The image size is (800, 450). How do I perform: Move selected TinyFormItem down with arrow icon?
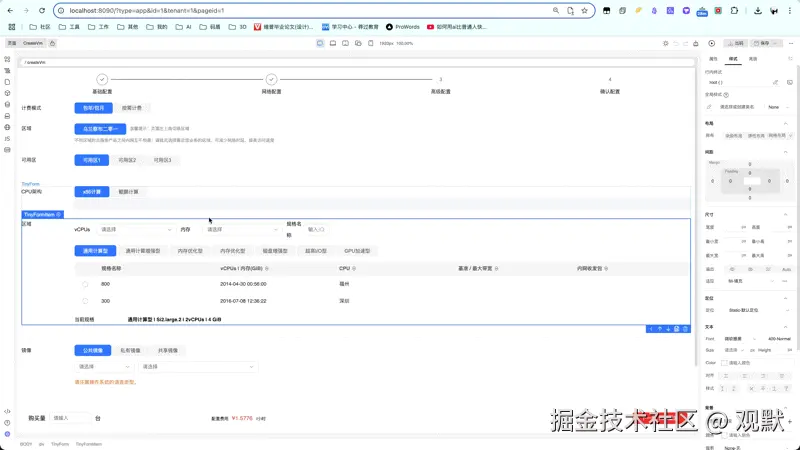[668, 329]
